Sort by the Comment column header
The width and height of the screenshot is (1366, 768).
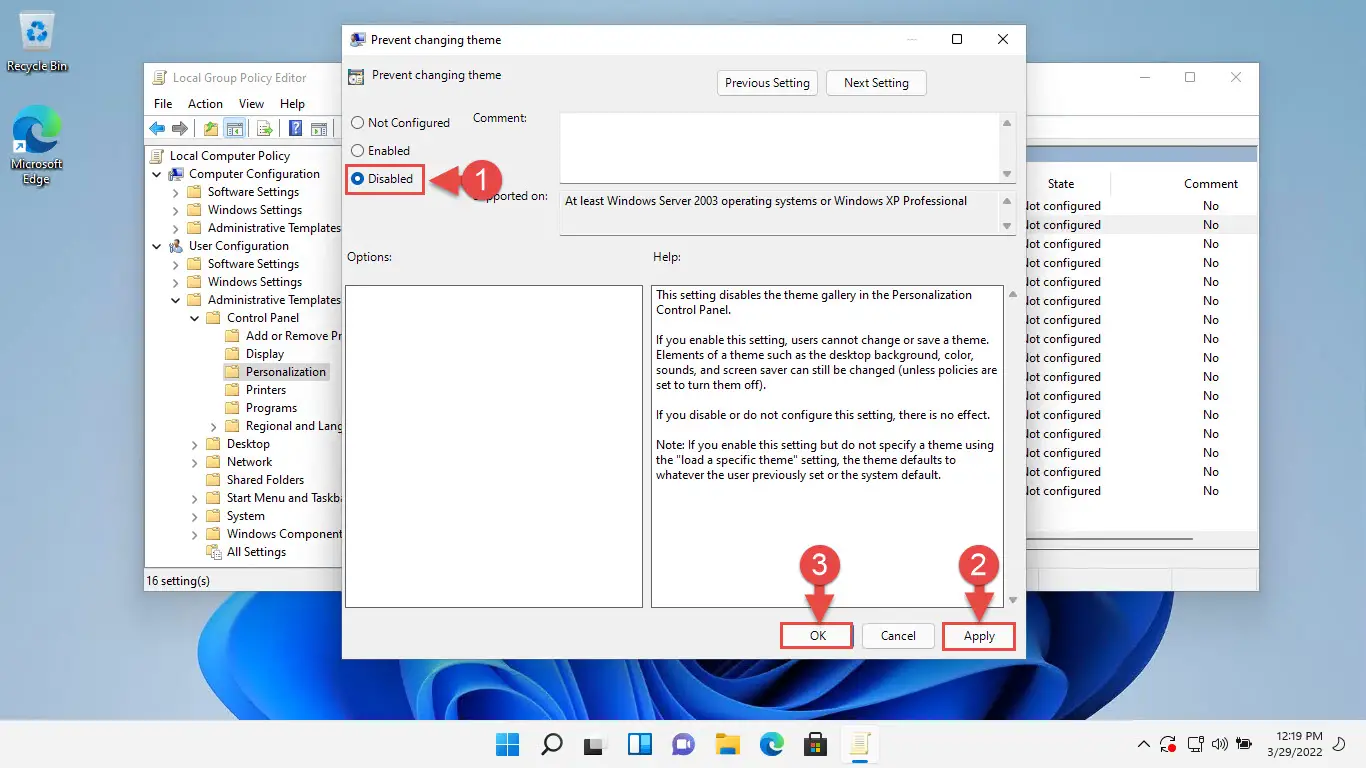(x=1210, y=184)
